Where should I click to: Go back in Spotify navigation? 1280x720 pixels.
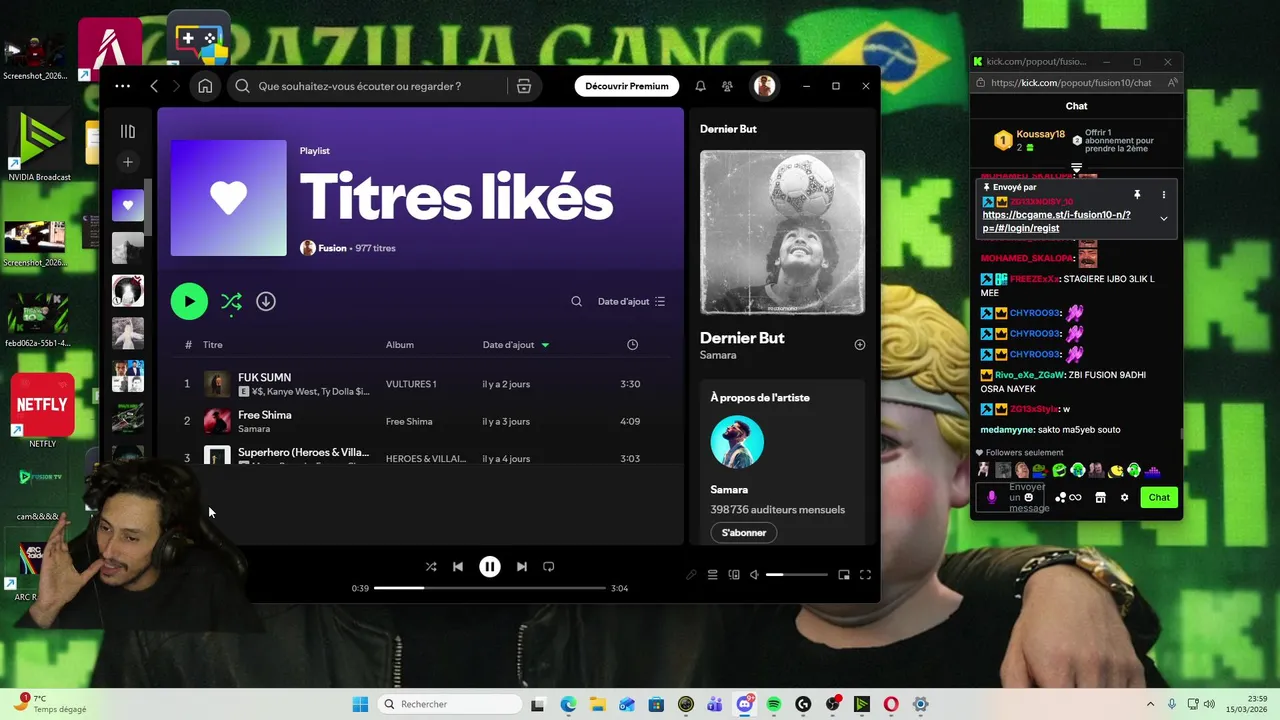tap(154, 86)
